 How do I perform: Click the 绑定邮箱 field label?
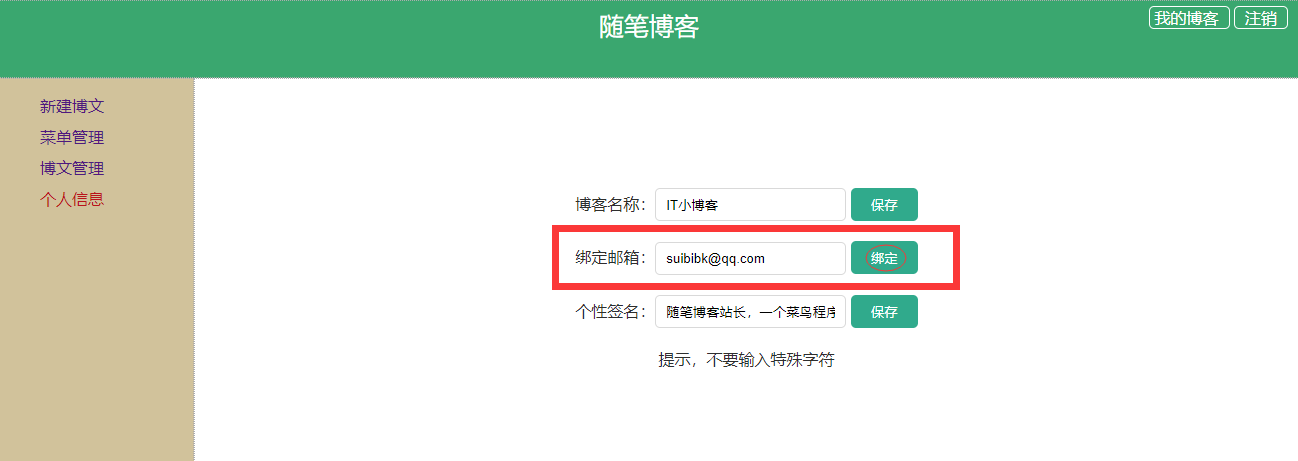[611, 258]
